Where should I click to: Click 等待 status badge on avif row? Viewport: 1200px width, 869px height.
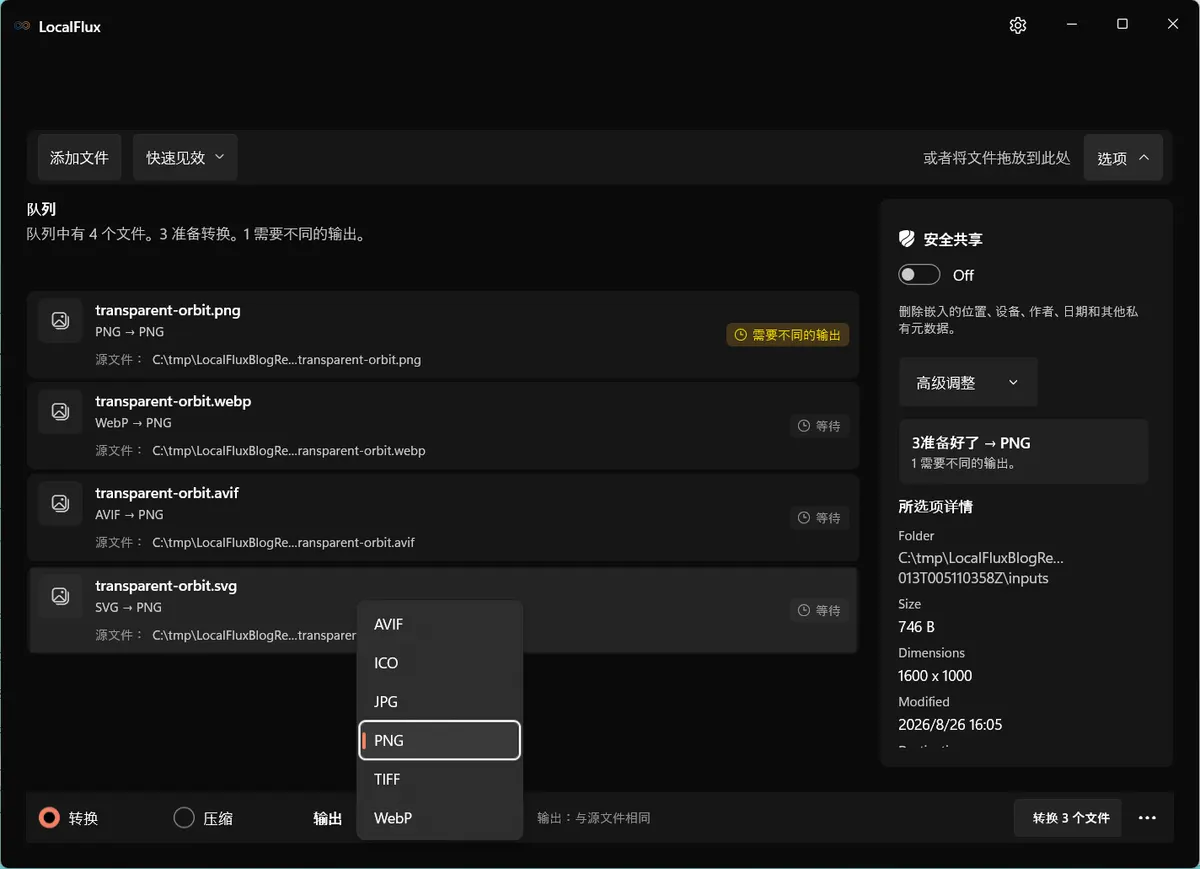819,518
